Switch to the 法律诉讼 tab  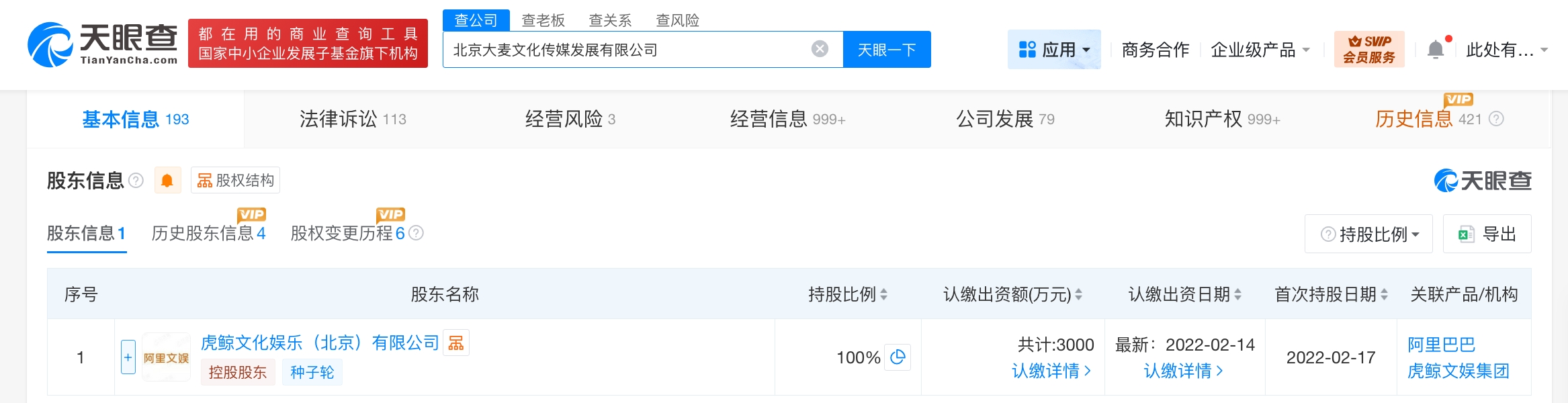pyautogui.click(x=352, y=120)
